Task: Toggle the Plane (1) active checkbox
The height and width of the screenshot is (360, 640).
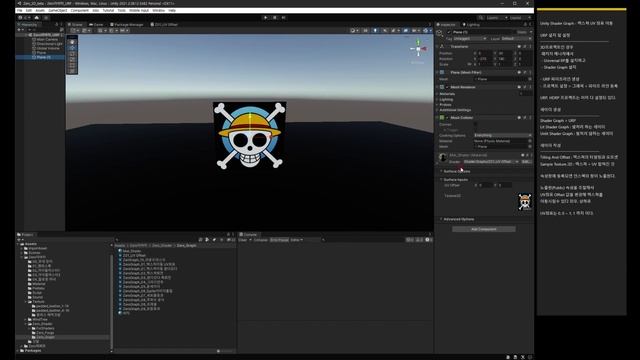Action: (449, 32)
